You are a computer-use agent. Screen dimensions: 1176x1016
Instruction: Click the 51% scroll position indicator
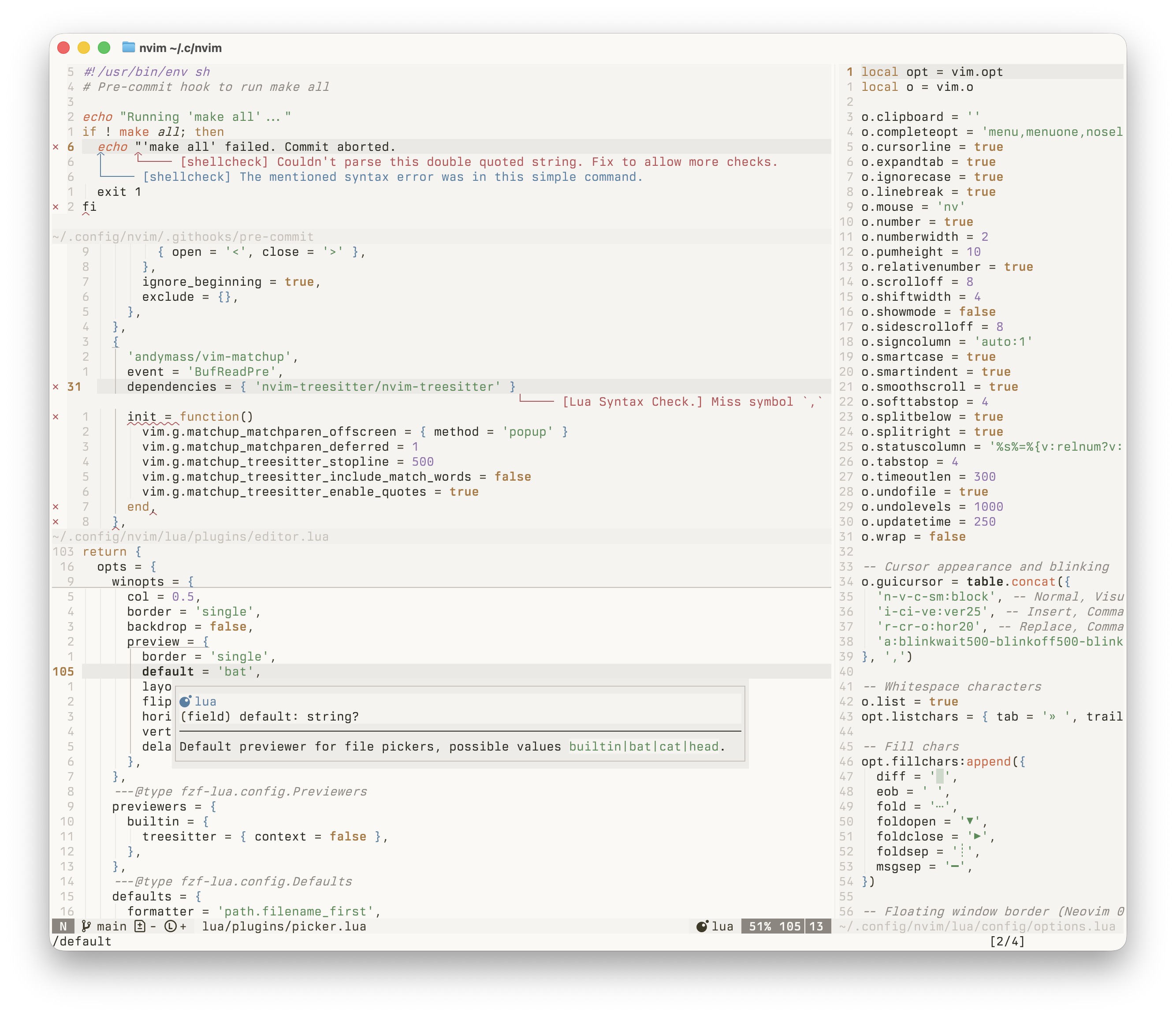759,926
